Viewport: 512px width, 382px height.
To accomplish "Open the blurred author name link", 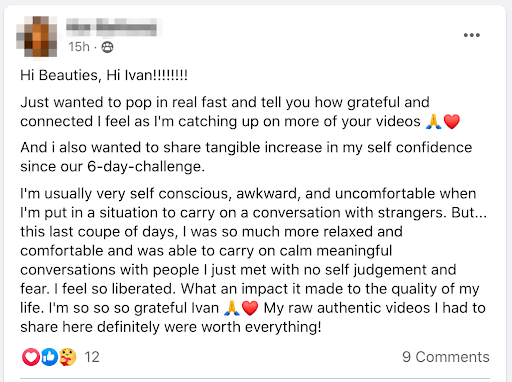I will tap(111, 27).
